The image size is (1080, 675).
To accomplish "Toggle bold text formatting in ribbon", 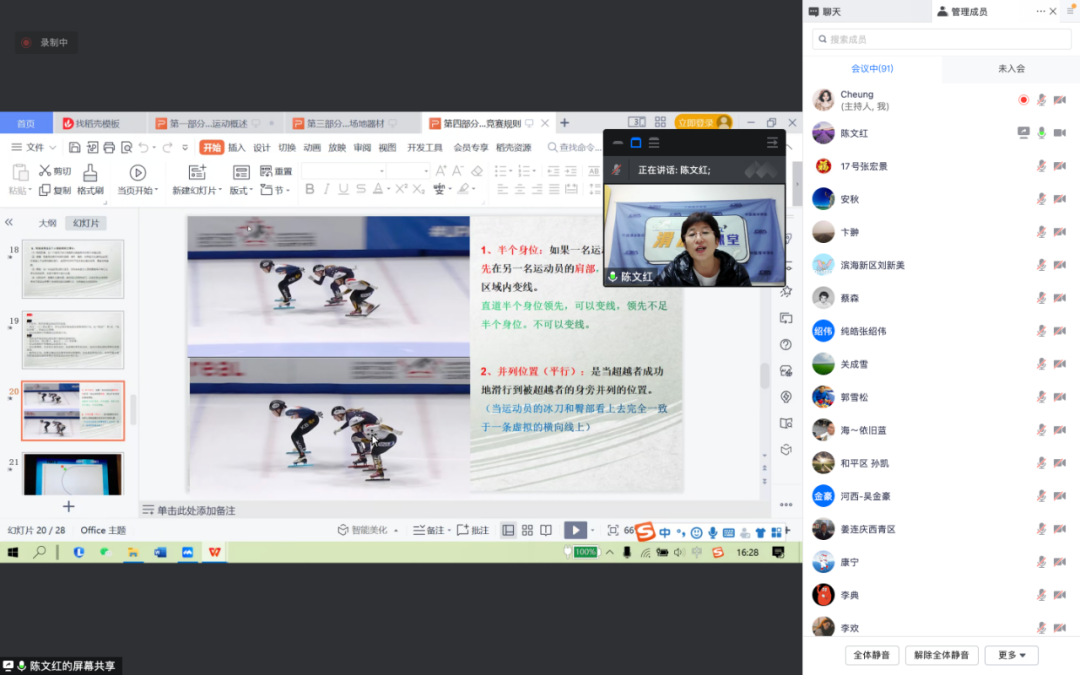I will click(309, 189).
